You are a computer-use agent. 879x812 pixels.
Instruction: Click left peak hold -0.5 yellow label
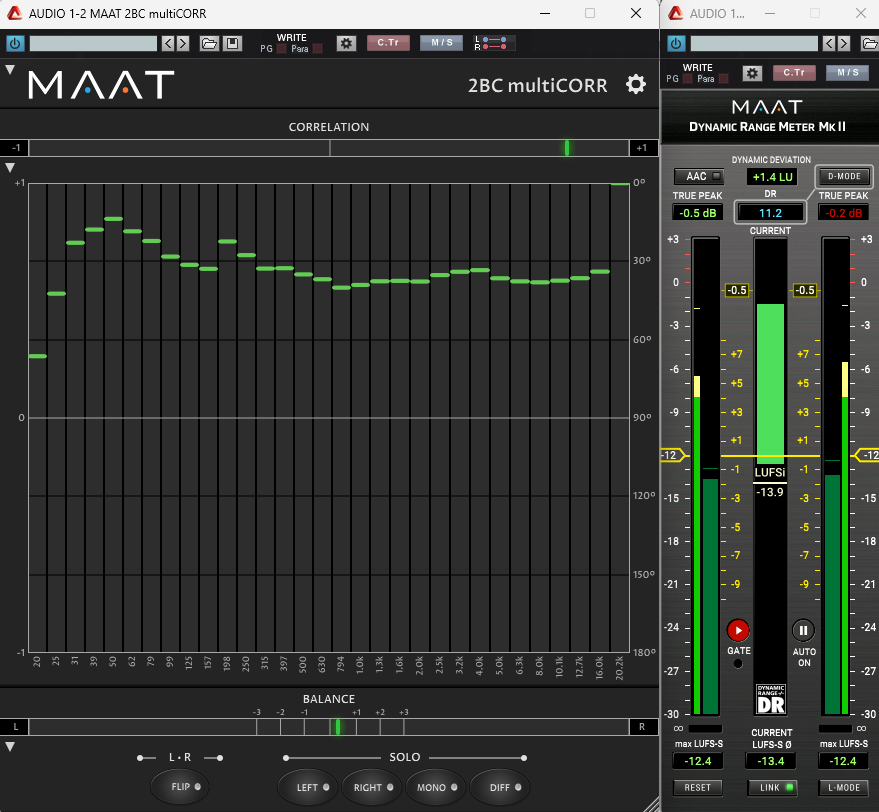(x=737, y=290)
